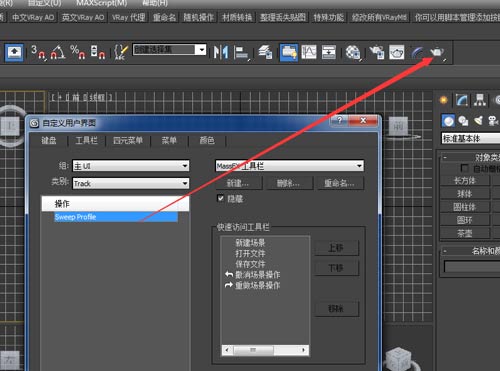This screenshot has width=500, height=371.
Task: Select the Shapes category icon
Action: pos(463,121)
